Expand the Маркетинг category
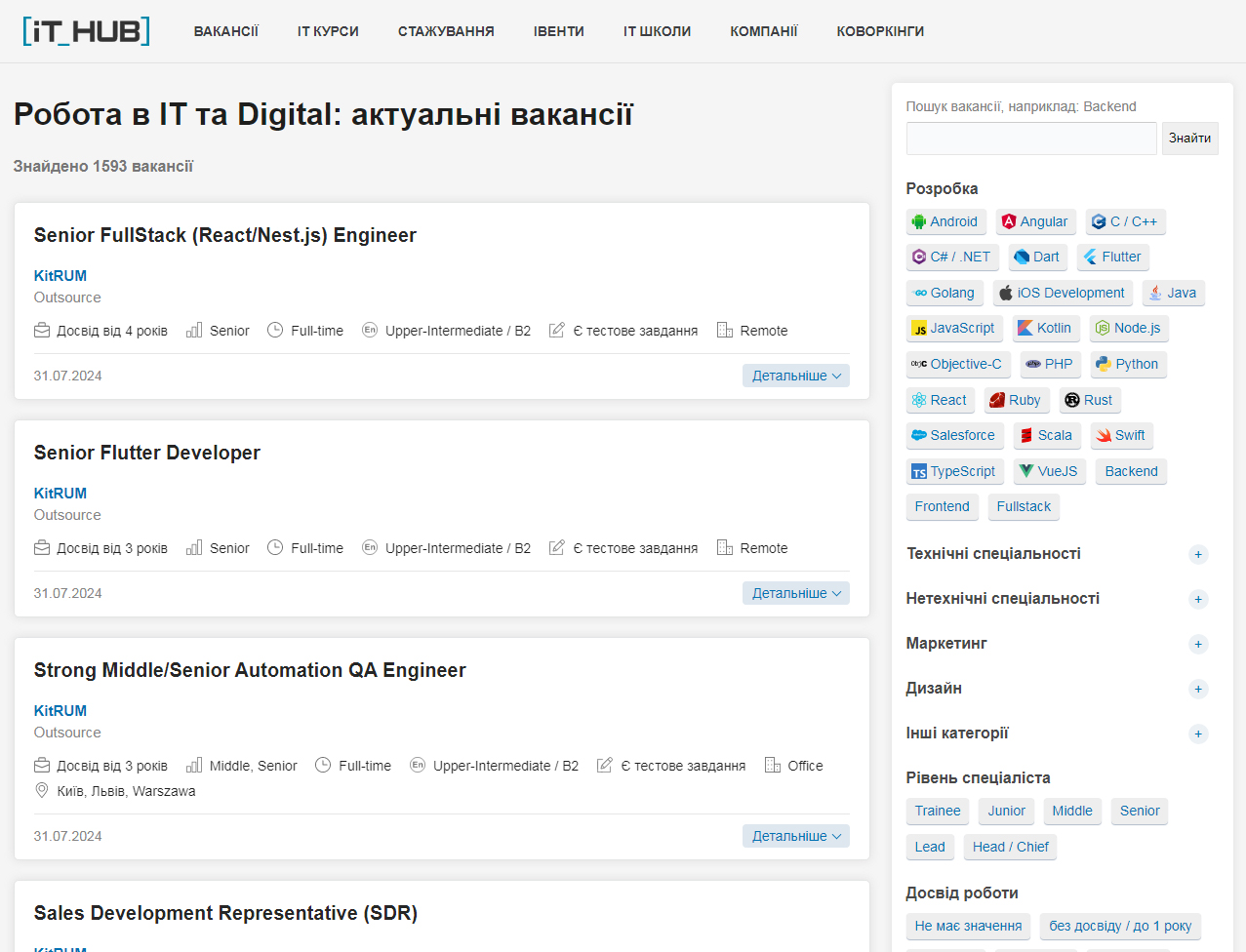Viewport: 1246px width, 952px height. click(1198, 645)
